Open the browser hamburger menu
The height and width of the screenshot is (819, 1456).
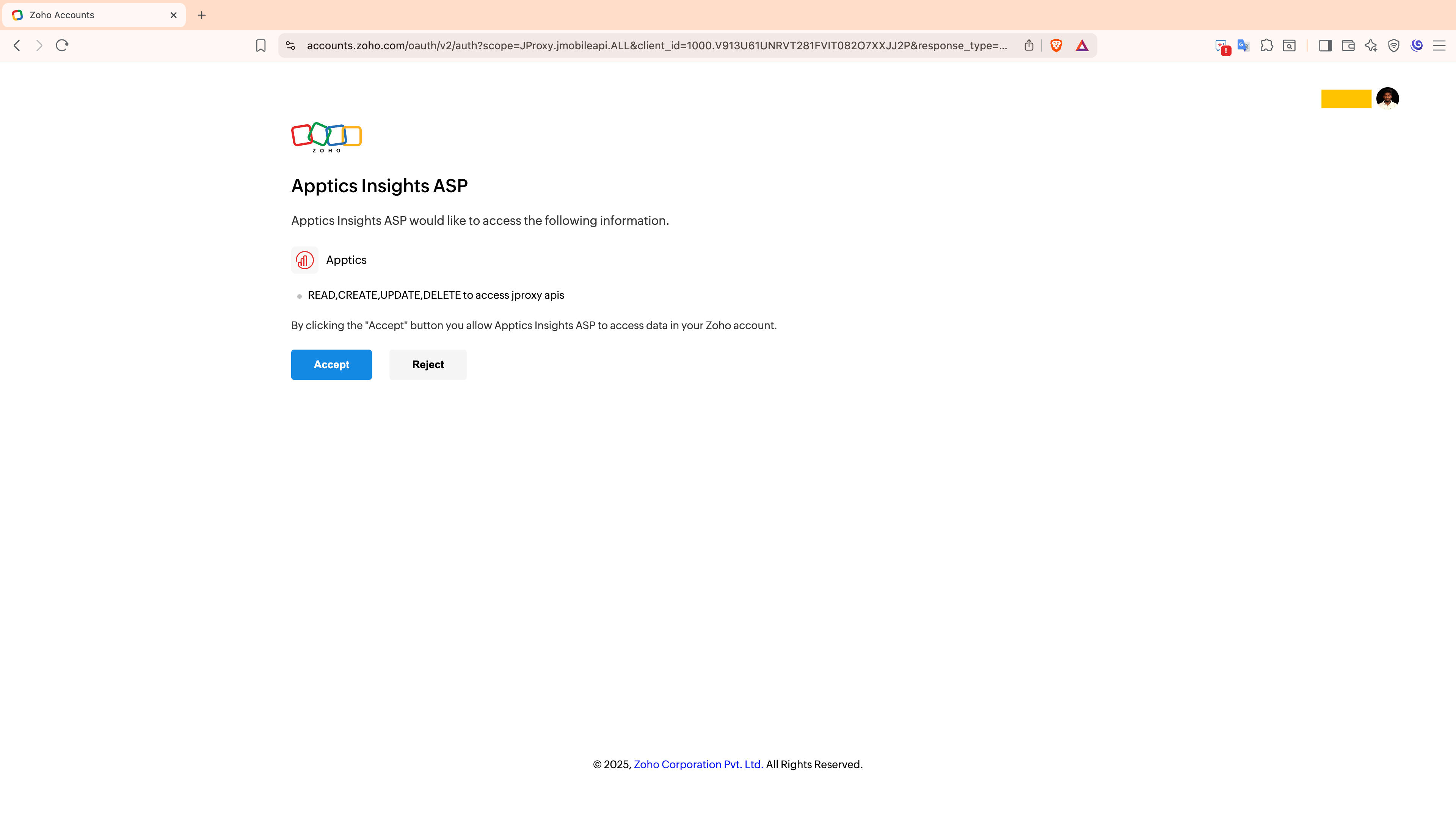(x=1439, y=46)
